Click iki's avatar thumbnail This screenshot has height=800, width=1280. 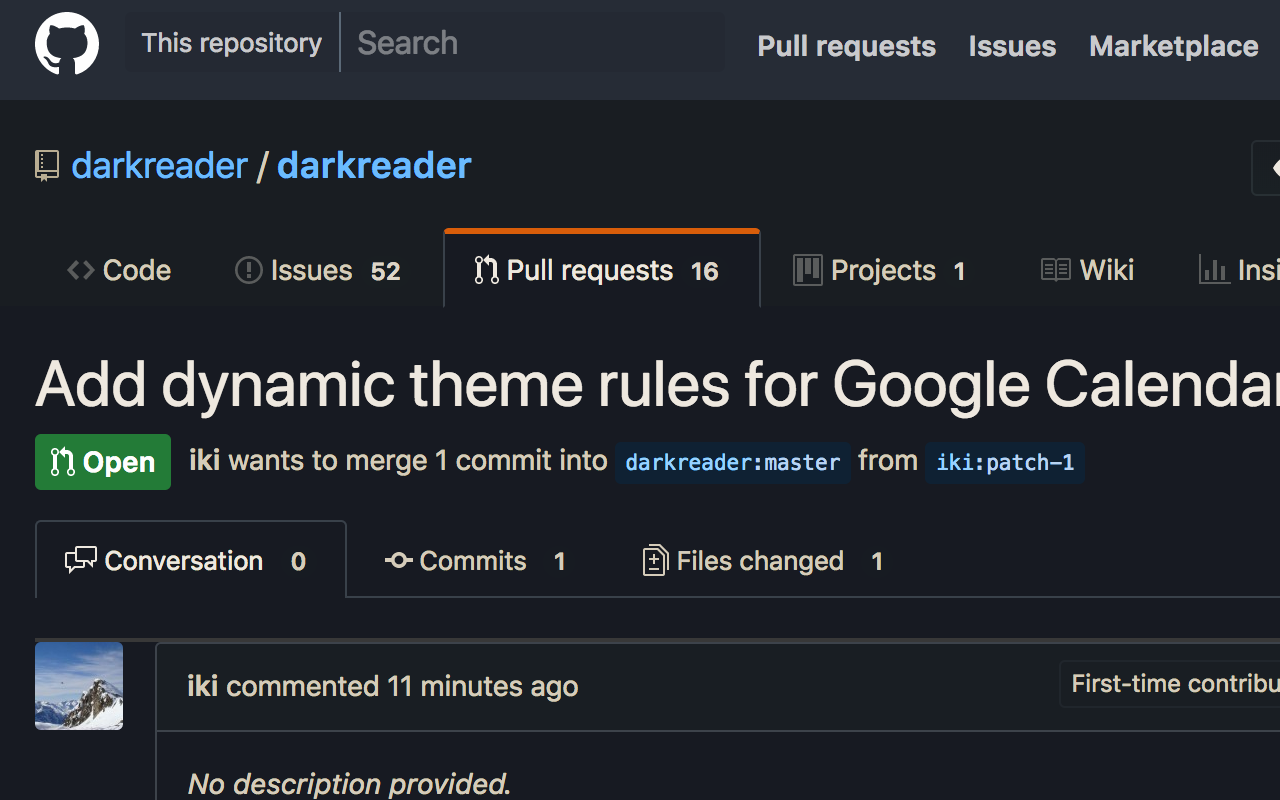[x=78, y=686]
